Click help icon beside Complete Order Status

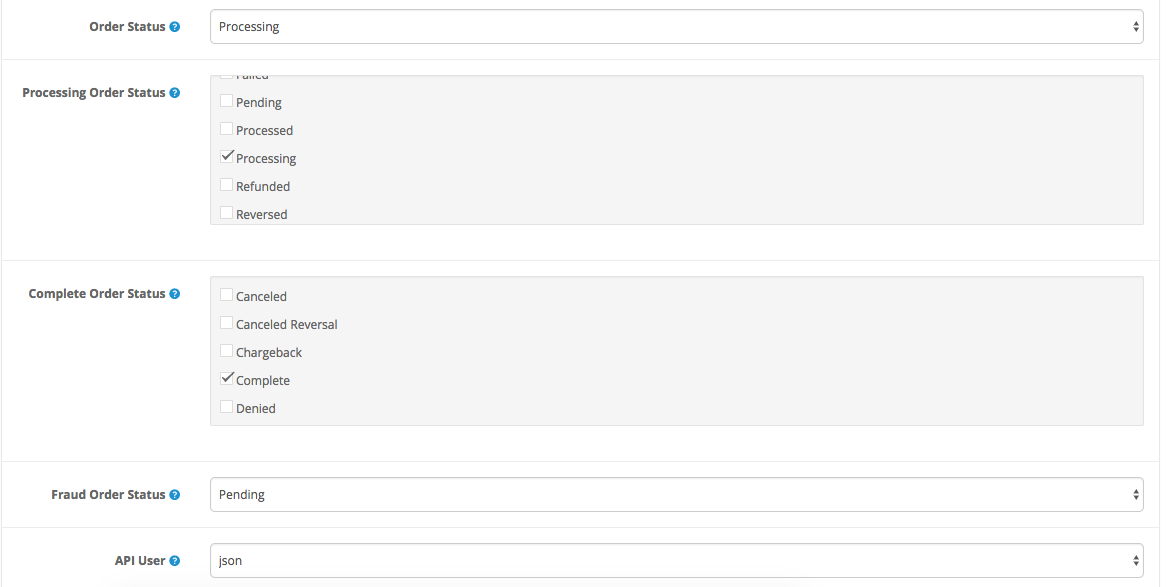pyautogui.click(x=175, y=294)
